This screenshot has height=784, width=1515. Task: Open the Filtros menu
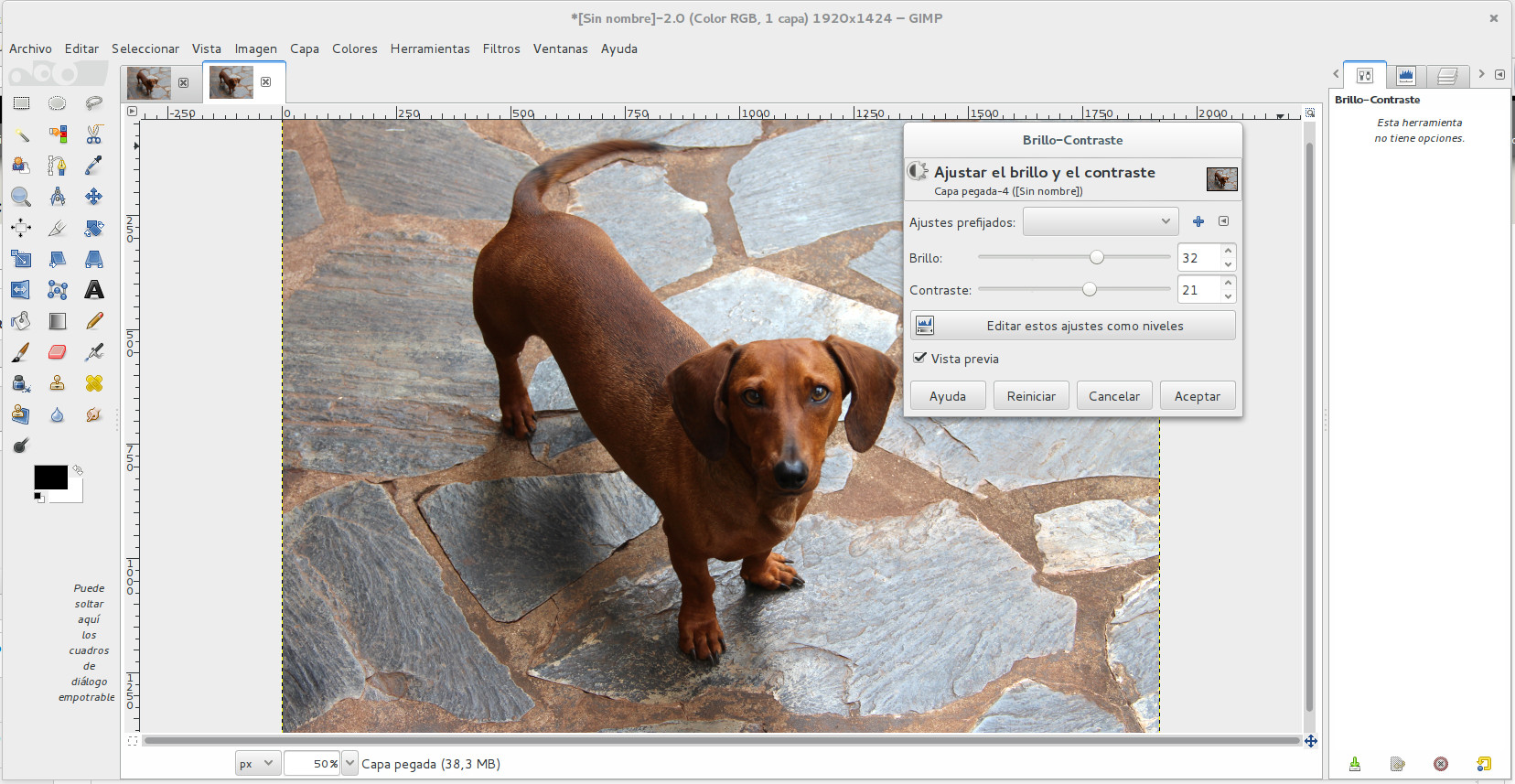click(x=501, y=48)
